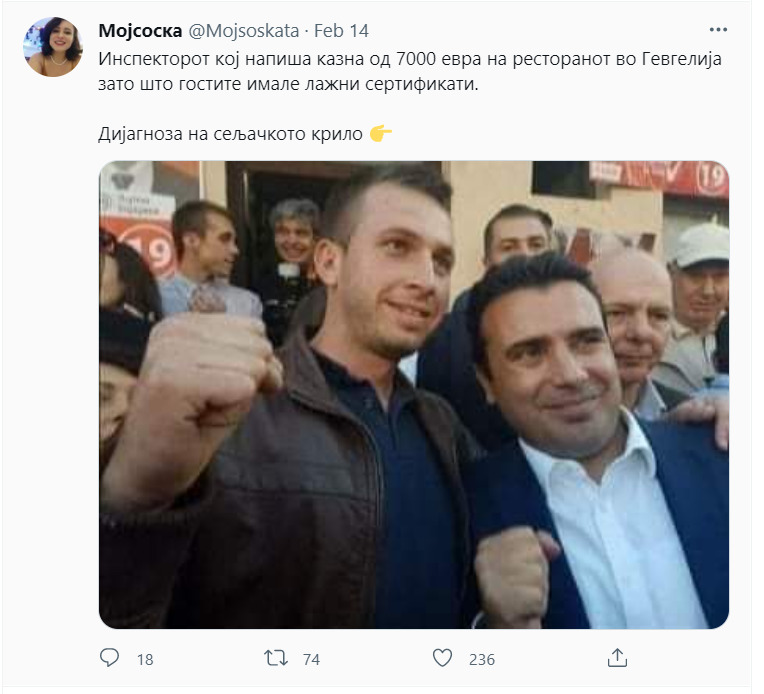Viewport: 764px width, 694px height.
Task: Click the pointing hand emoji
Action: tap(381, 133)
